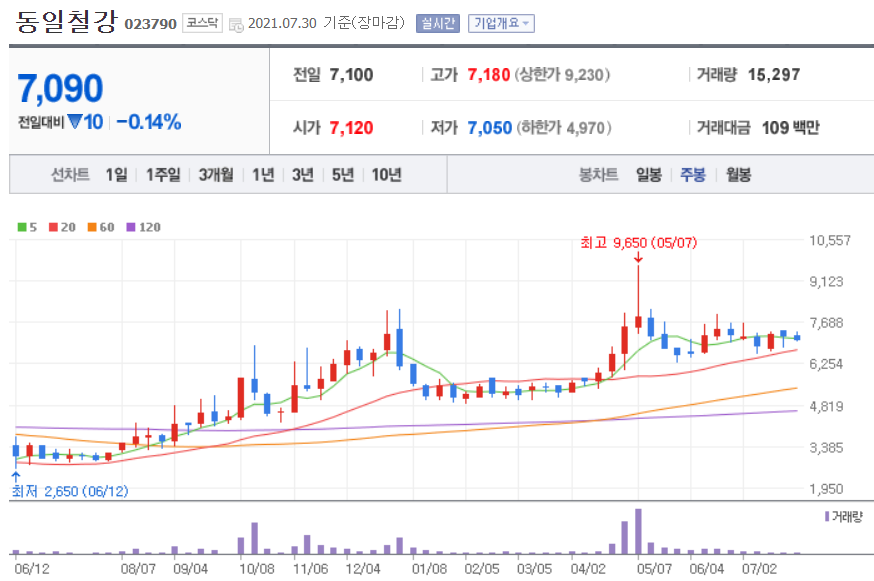This screenshot has height=581, width=874.
Task: Select the 월봉 monthly candle chart
Action: 738,175
